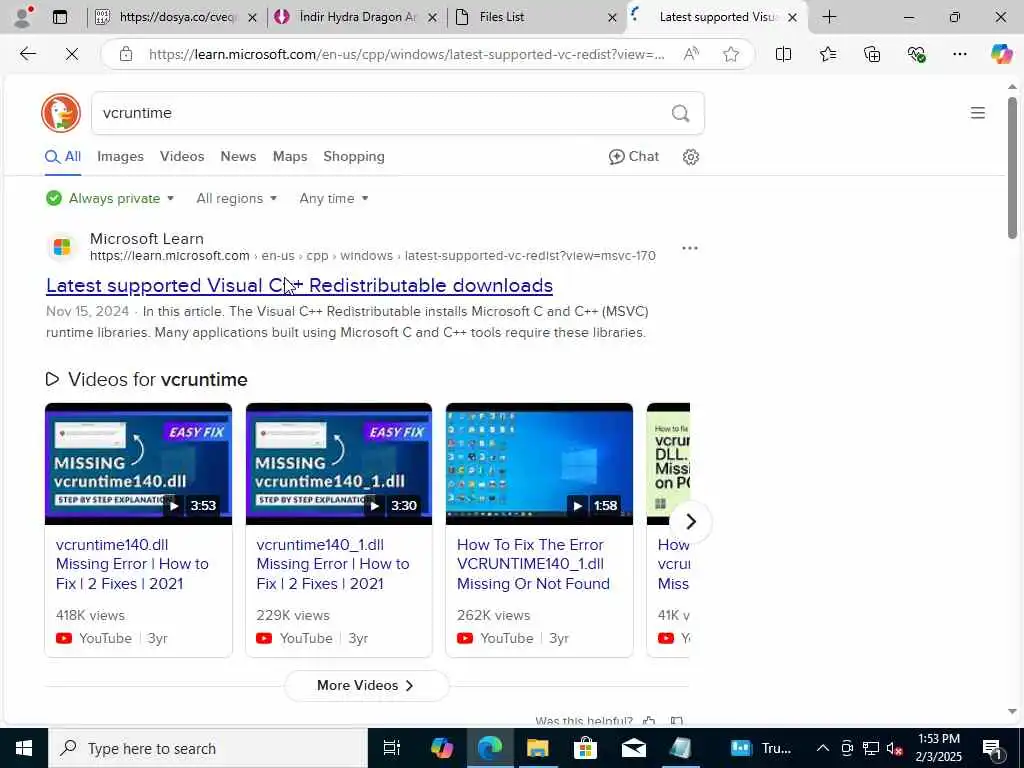Open vcruntime140.dll Missing Error video title
The image size is (1024, 768).
pos(132,564)
